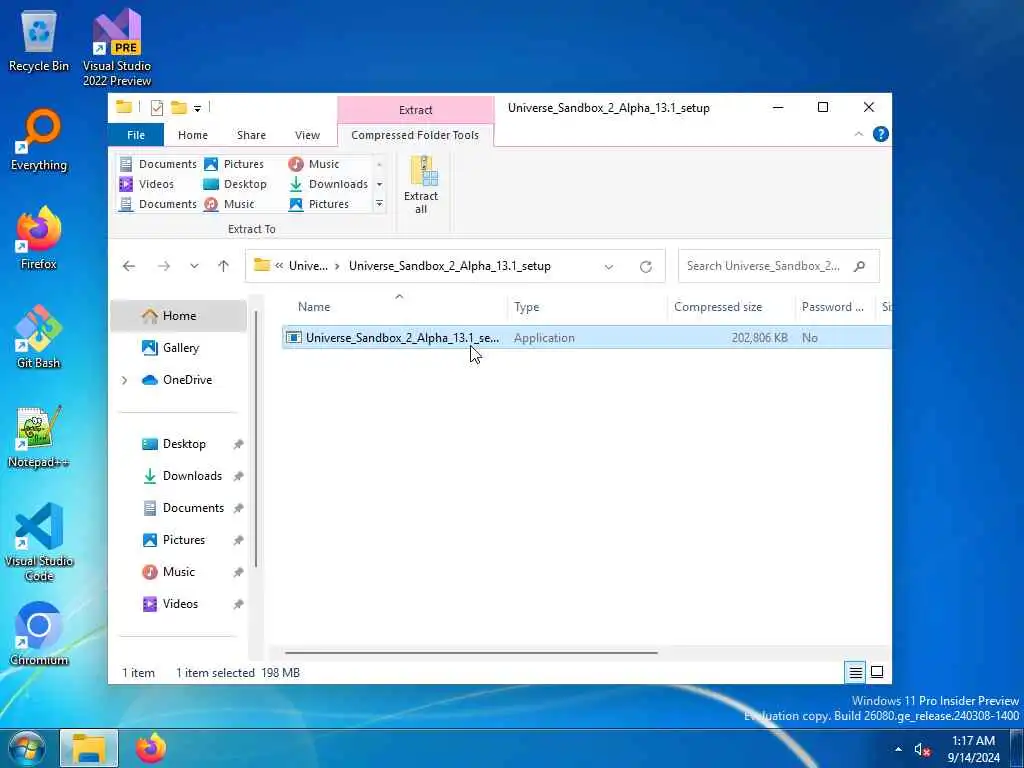Launch the Chromium desktop shortcut
The height and width of the screenshot is (768, 1024).
click(39, 633)
